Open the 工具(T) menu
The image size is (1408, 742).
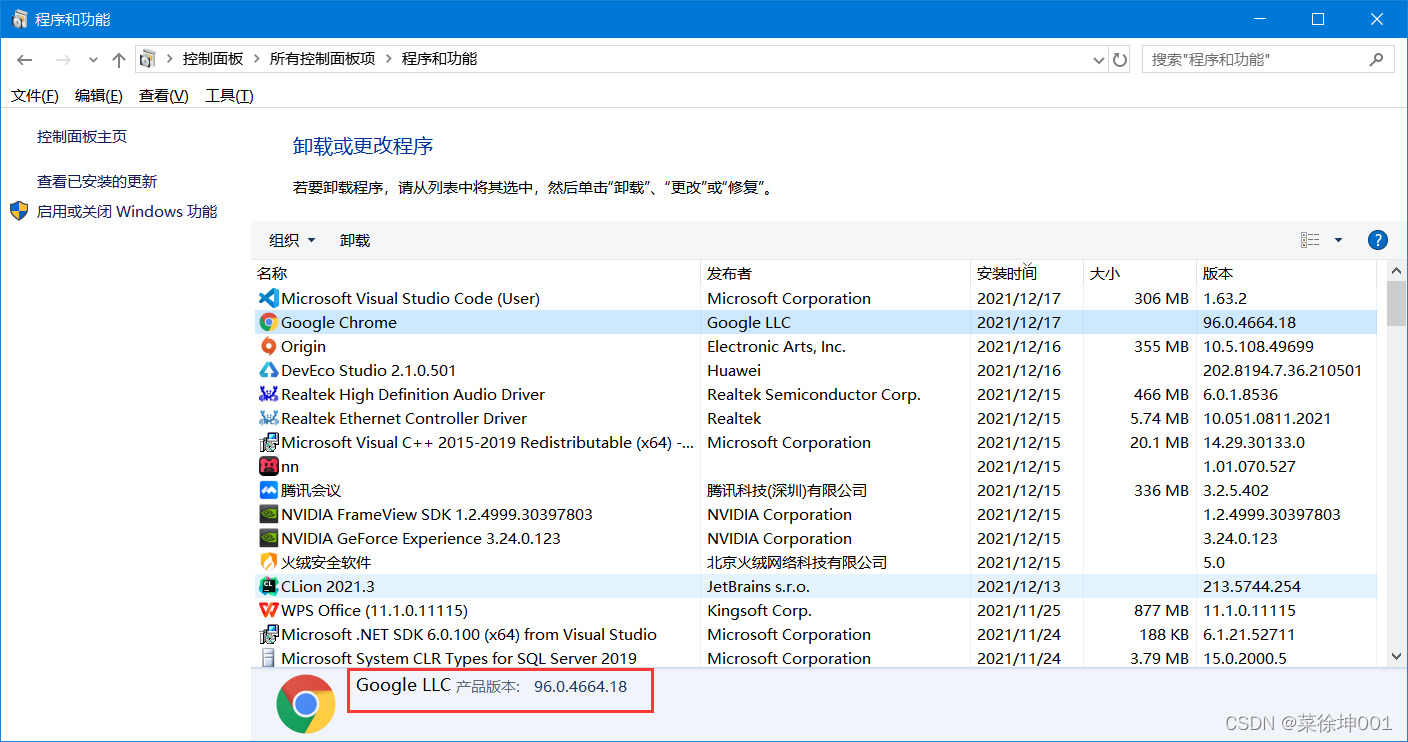click(x=229, y=96)
